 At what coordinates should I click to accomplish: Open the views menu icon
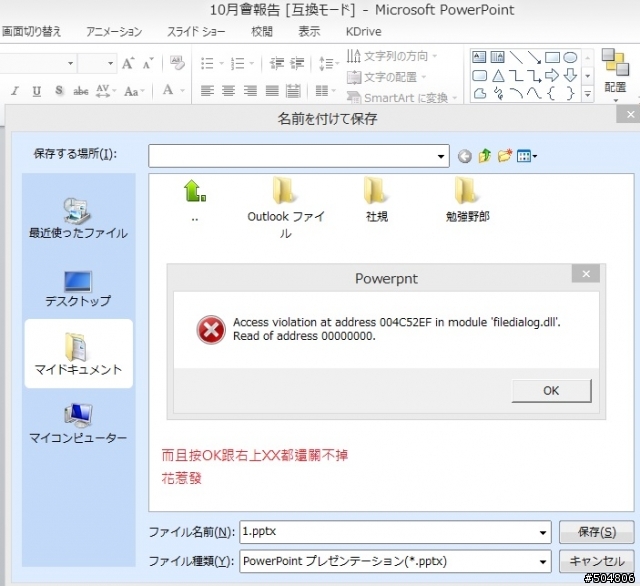(527, 156)
